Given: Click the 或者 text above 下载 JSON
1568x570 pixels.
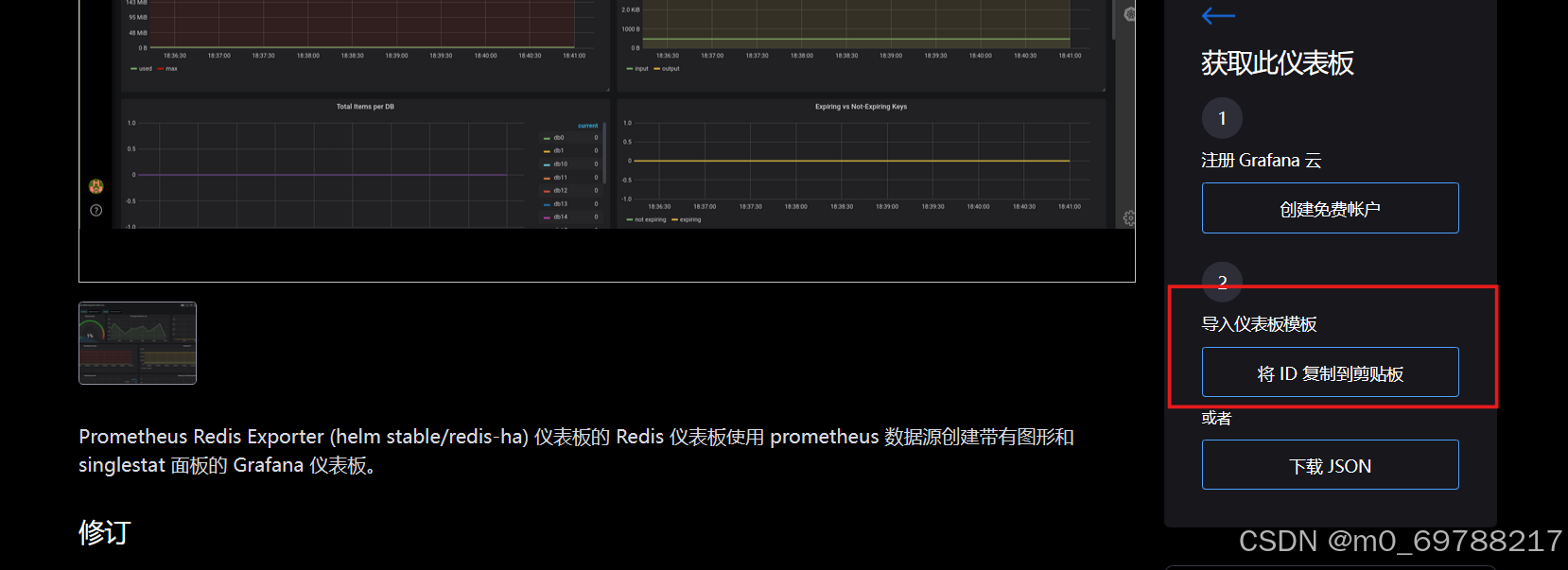Looking at the screenshot, I should tap(1216, 418).
